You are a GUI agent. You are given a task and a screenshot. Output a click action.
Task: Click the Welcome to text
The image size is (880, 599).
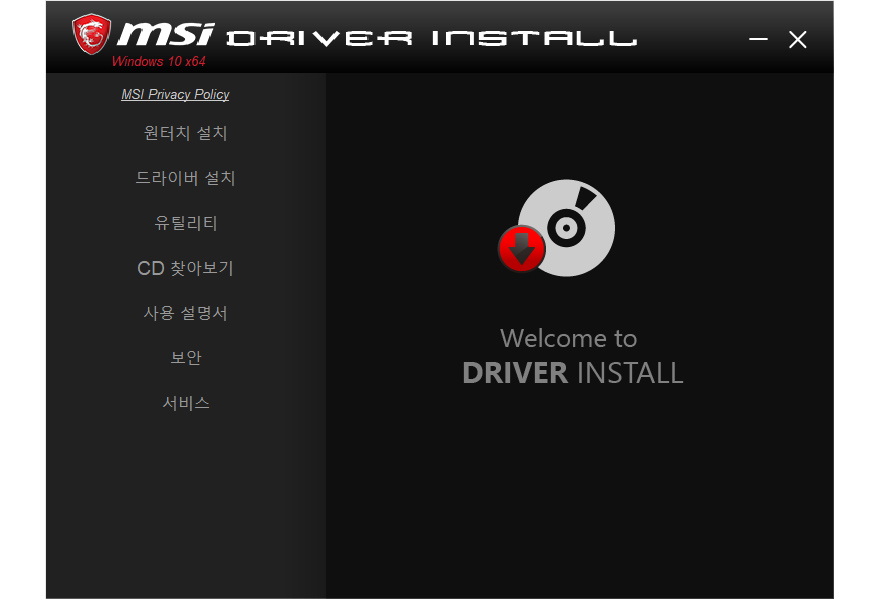point(569,338)
